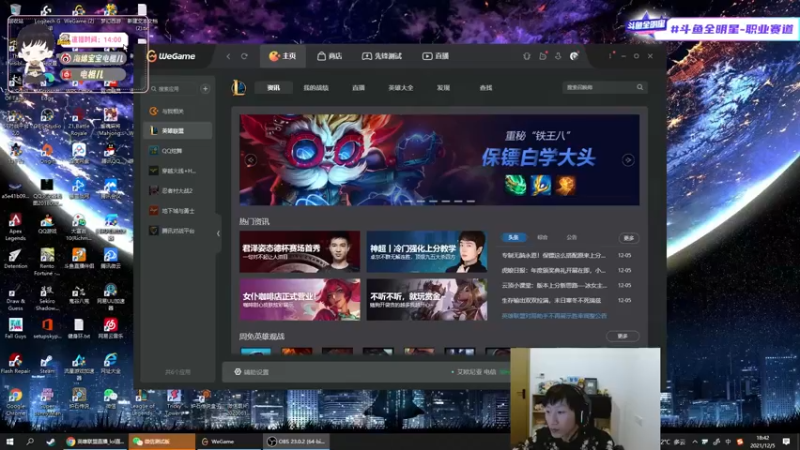The height and width of the screenshot is (450, 800).
Task: Switch to OBS 23.0.2 in the taskbar
Action: coord(296,441)
